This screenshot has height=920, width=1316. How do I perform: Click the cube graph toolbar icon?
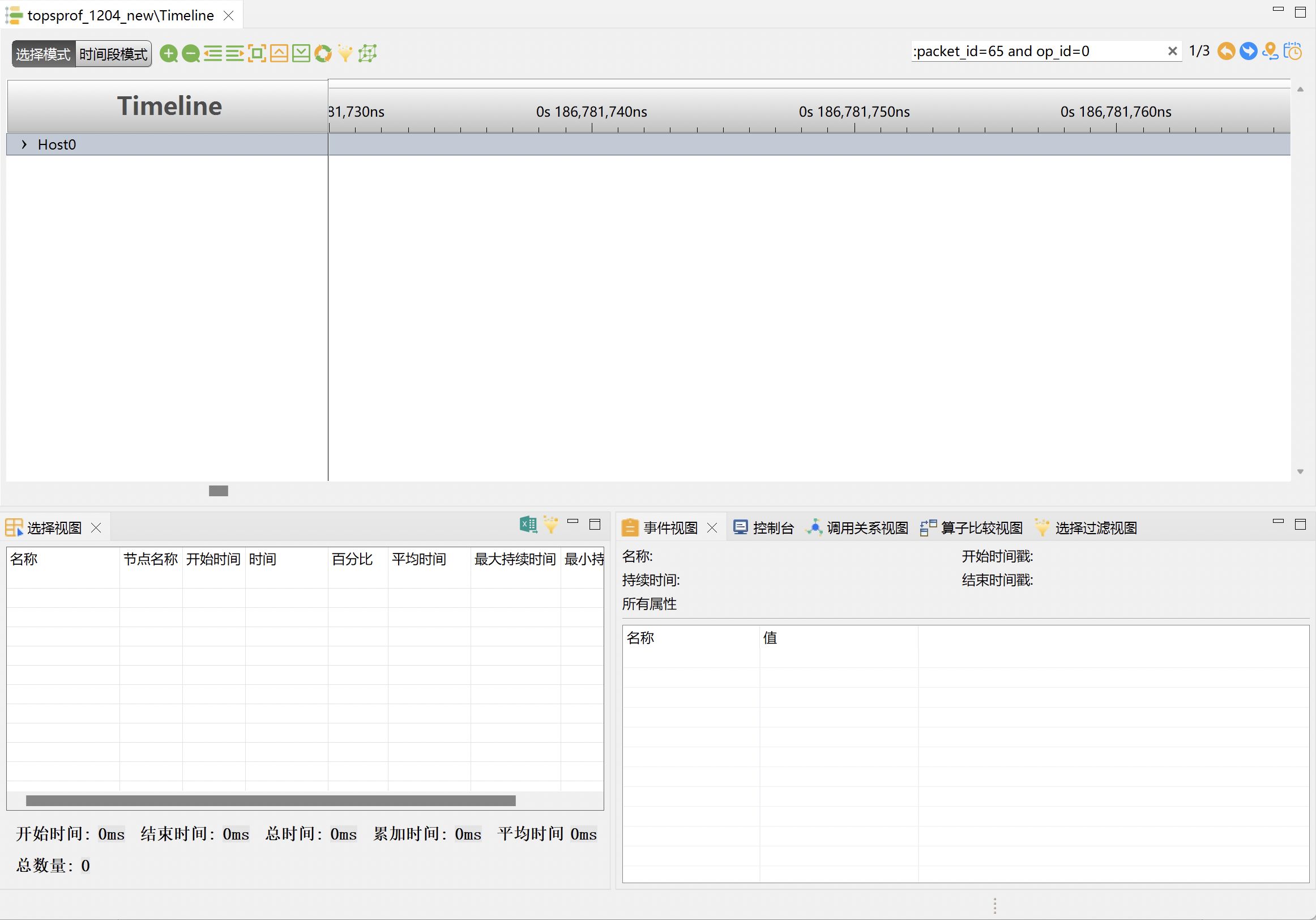[368, 53]
